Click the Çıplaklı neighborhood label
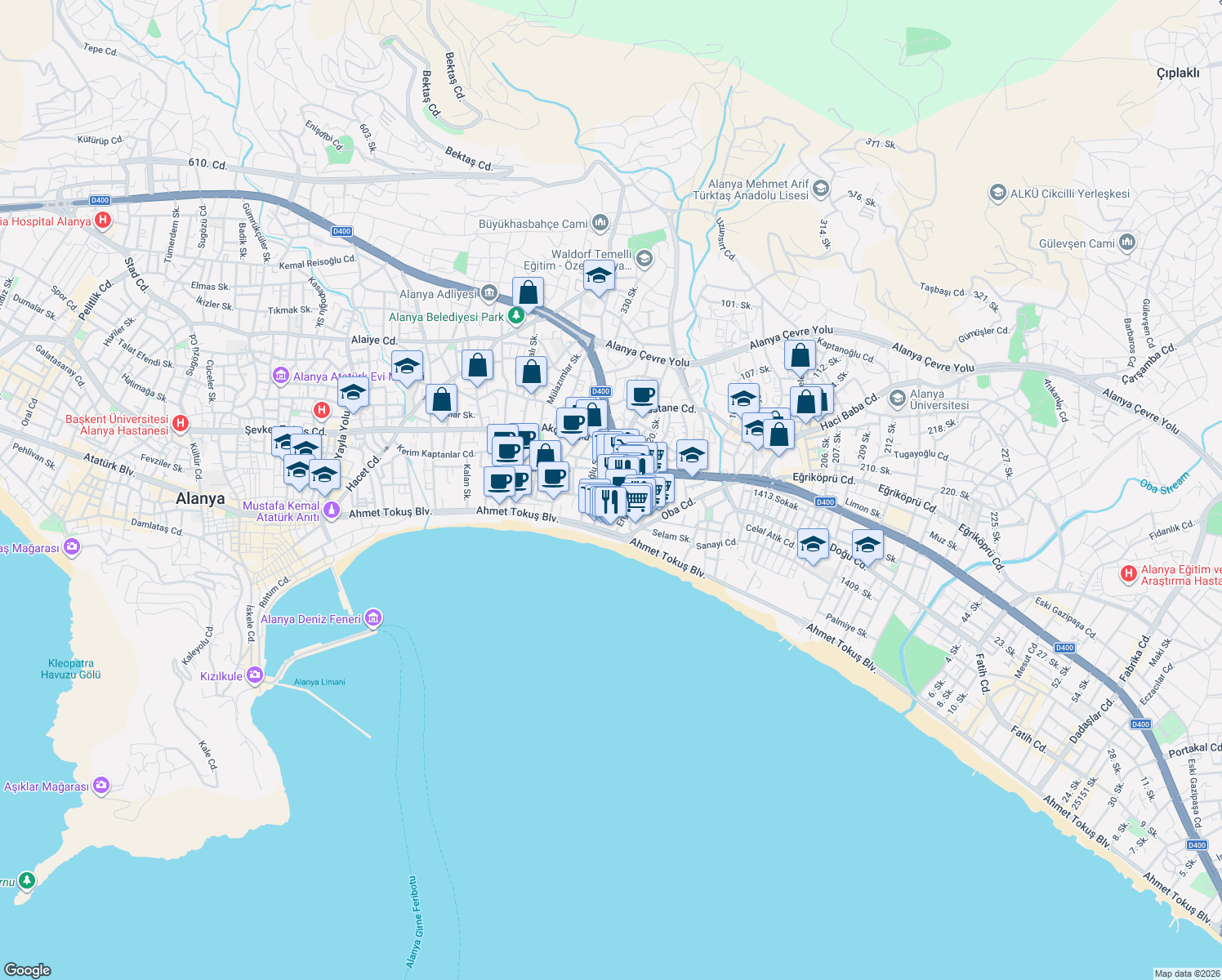1222x980 pixels. (1178, 73)
